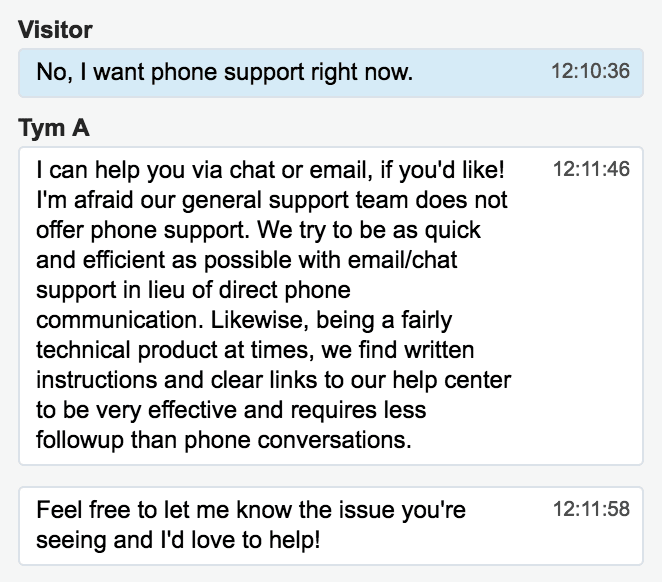The image size is (662, 582).
Task: Click the Visitor sender name label
Action: pos(55,30)
